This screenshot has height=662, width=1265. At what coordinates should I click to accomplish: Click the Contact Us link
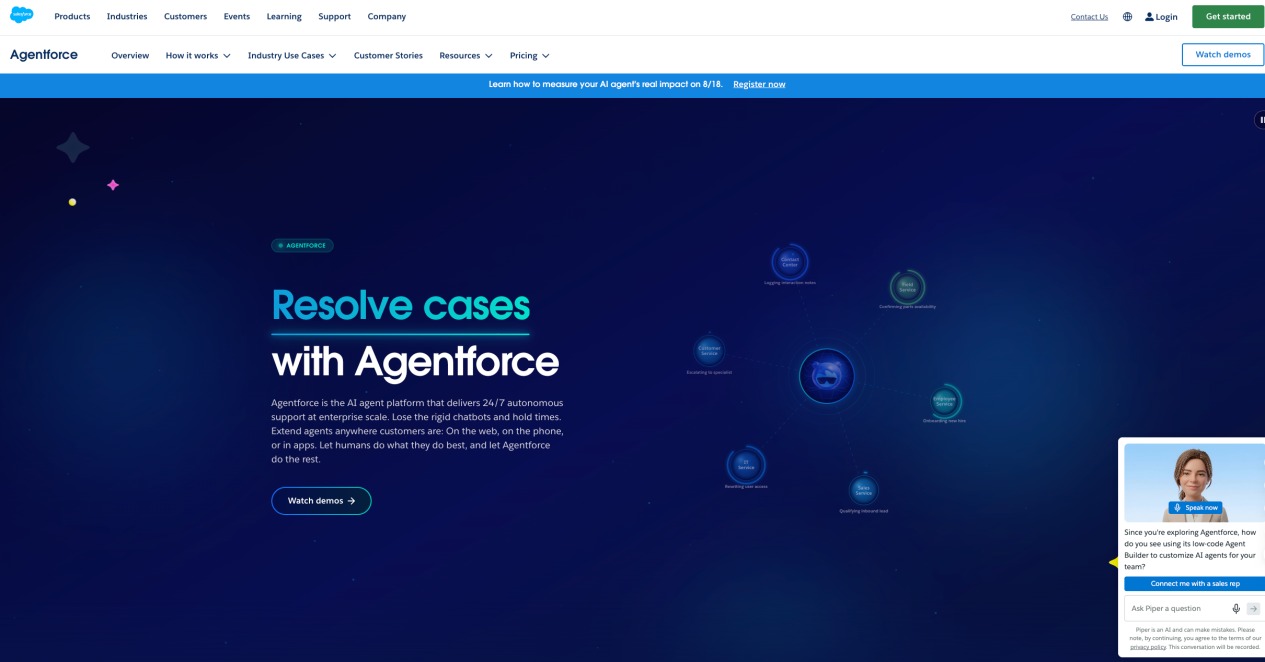tap(1089, 17)
